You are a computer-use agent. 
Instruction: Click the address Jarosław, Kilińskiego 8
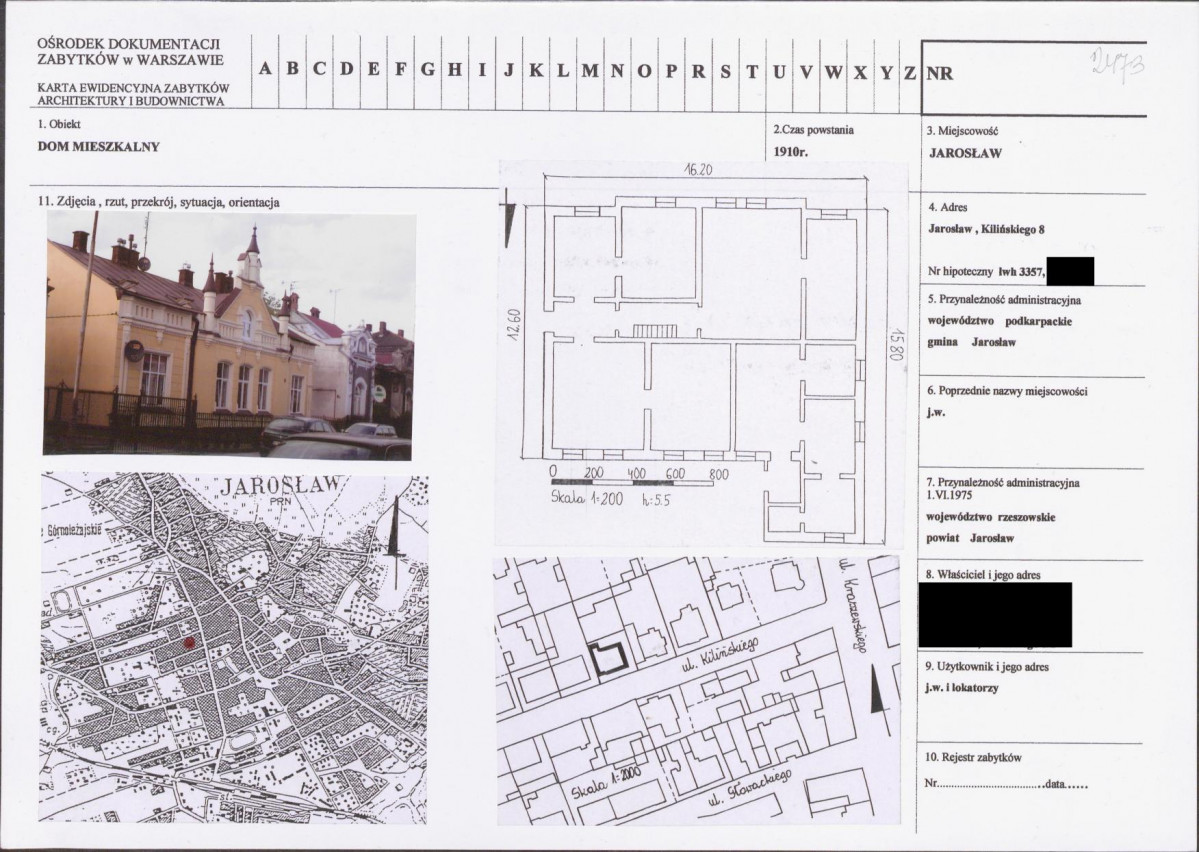click(x=986, y=229)
